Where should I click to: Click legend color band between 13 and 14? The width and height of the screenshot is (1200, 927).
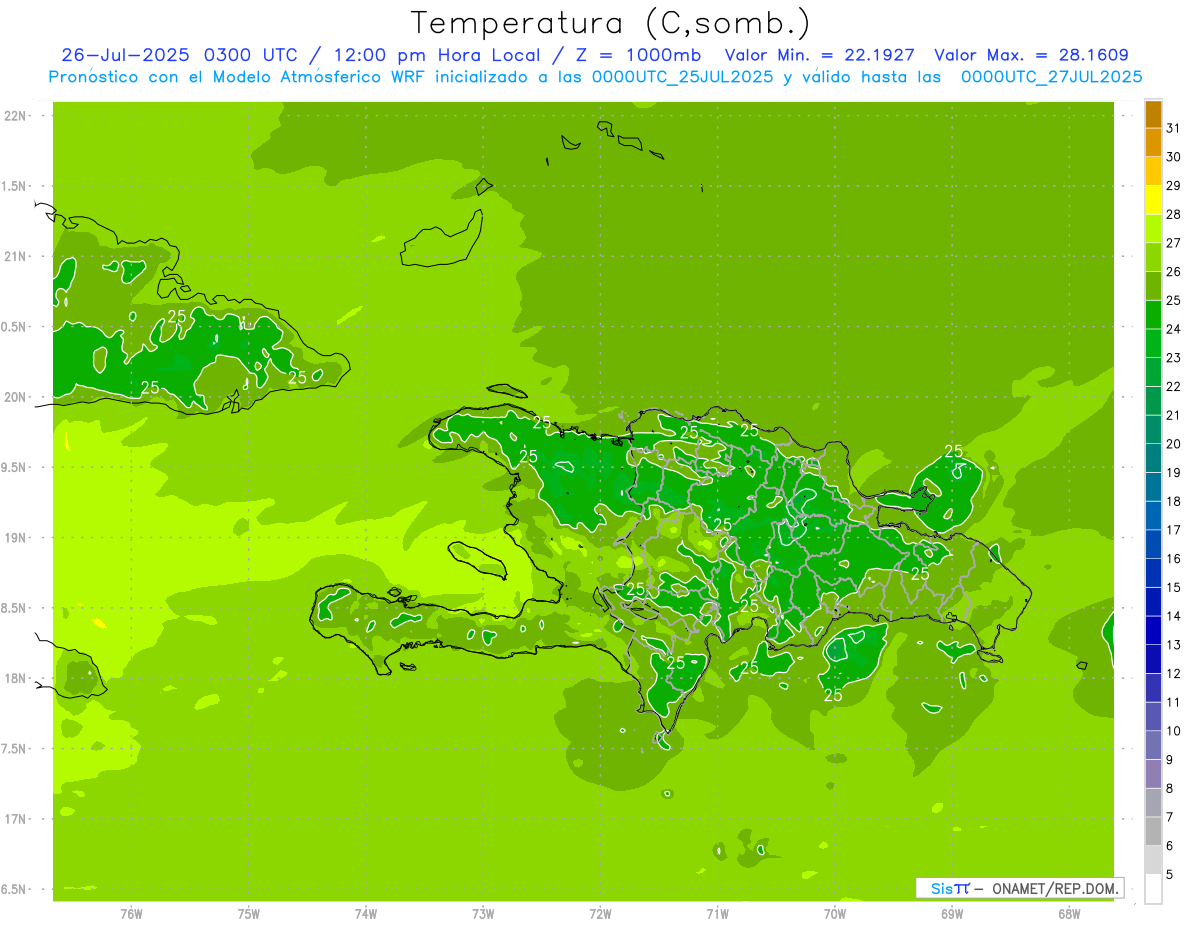[x=1153, y=631]
